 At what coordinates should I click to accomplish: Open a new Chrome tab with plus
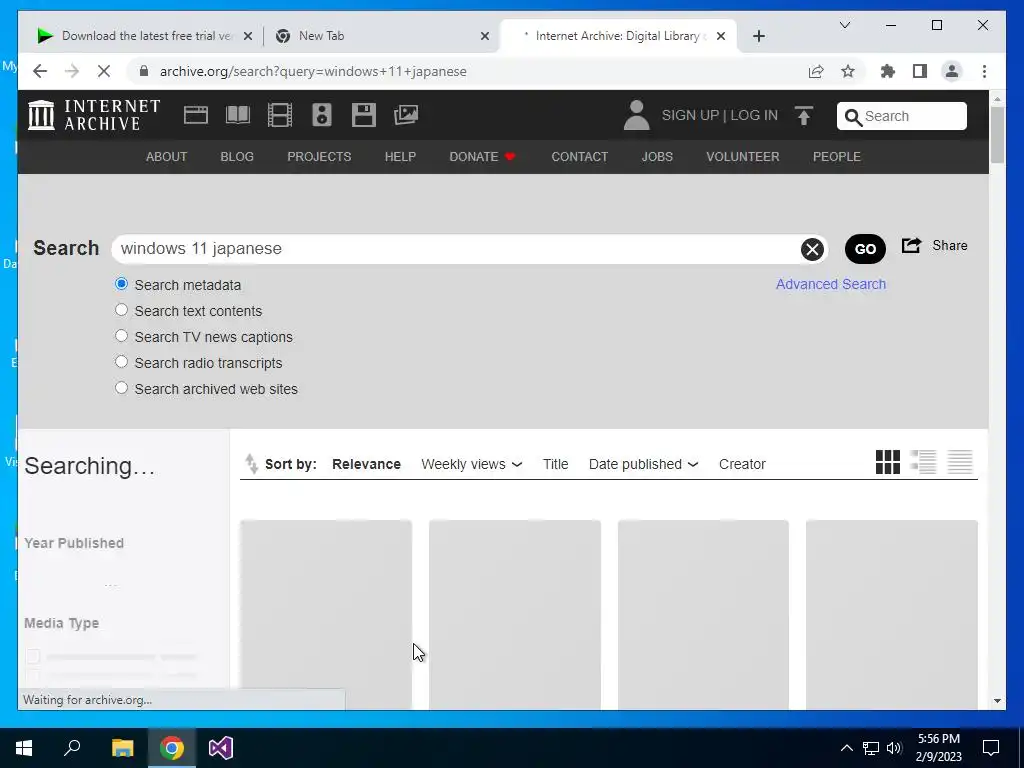(x=759, y=36)
